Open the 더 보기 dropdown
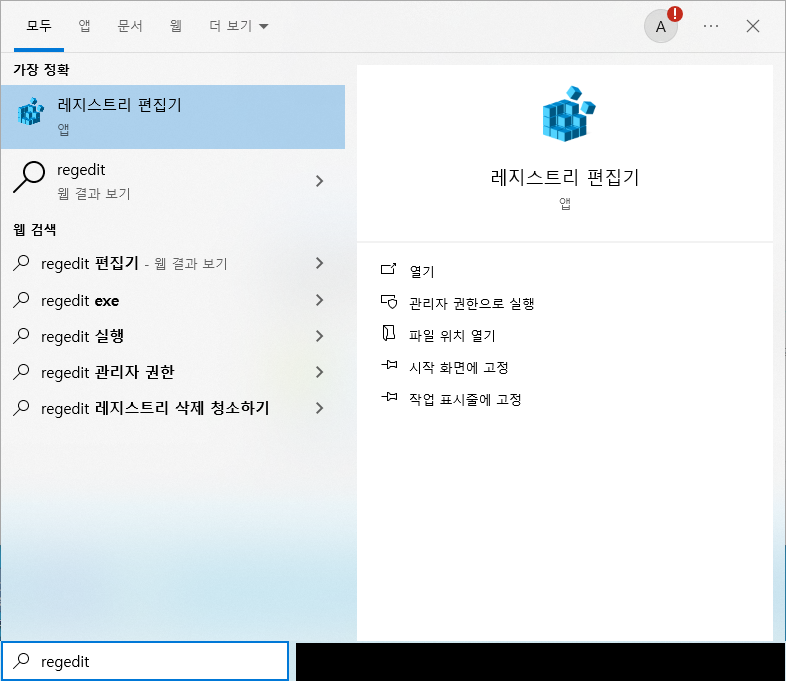Screen dimensions: 786x681 (x=239, y=26)
